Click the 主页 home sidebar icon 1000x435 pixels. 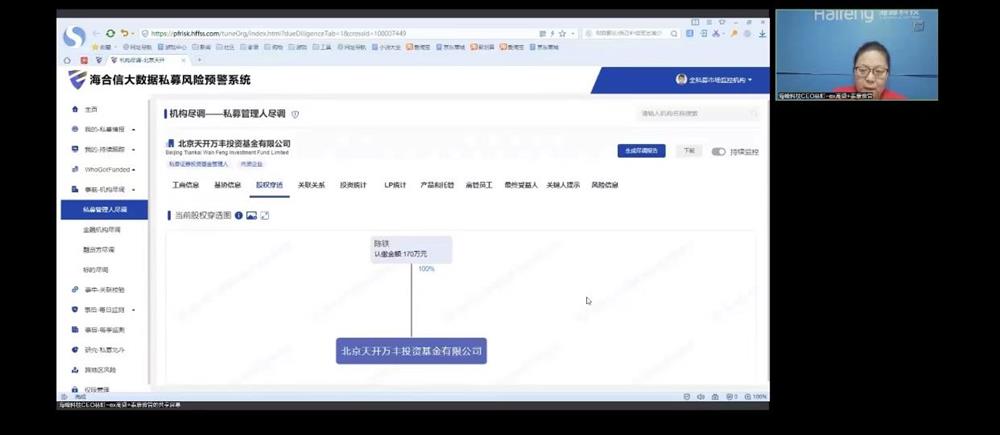(x=75, y=110)
